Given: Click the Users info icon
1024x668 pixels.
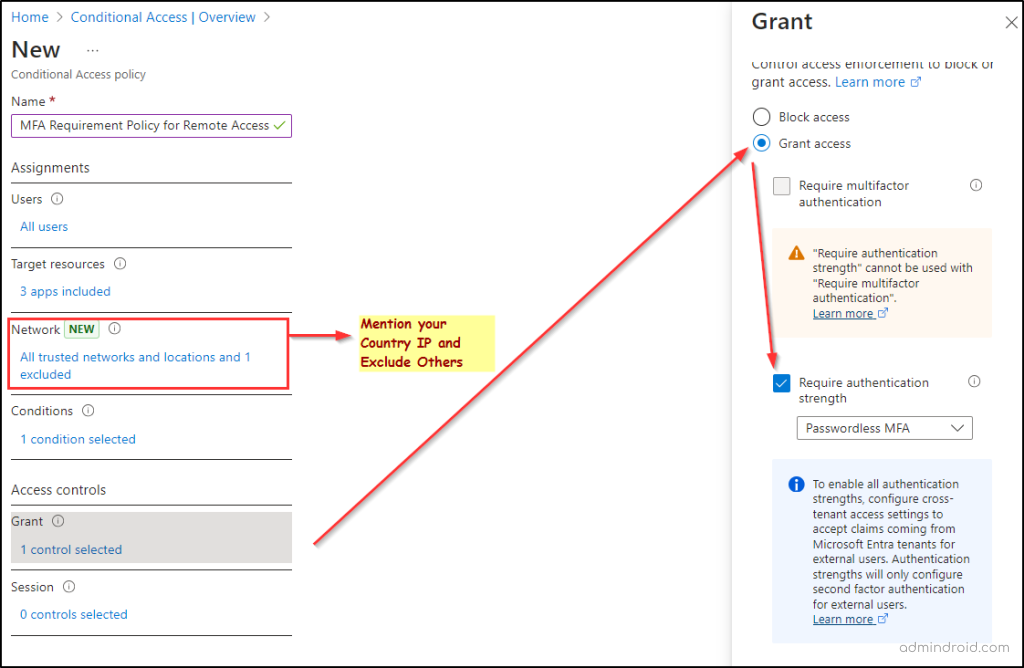Looking at the screenshot, I should click(57, 199).
